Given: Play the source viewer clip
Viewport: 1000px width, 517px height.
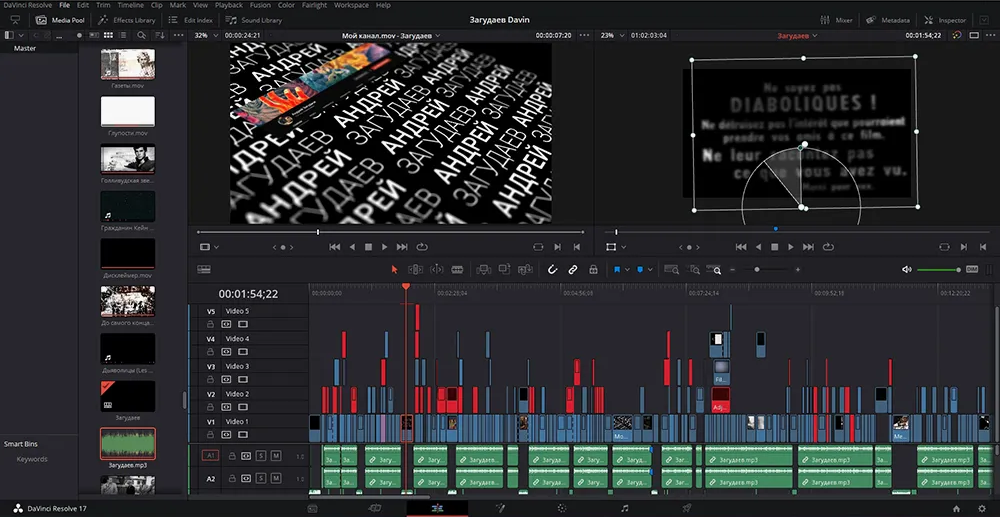Looking at the screenshot, I should pos(385,247).
